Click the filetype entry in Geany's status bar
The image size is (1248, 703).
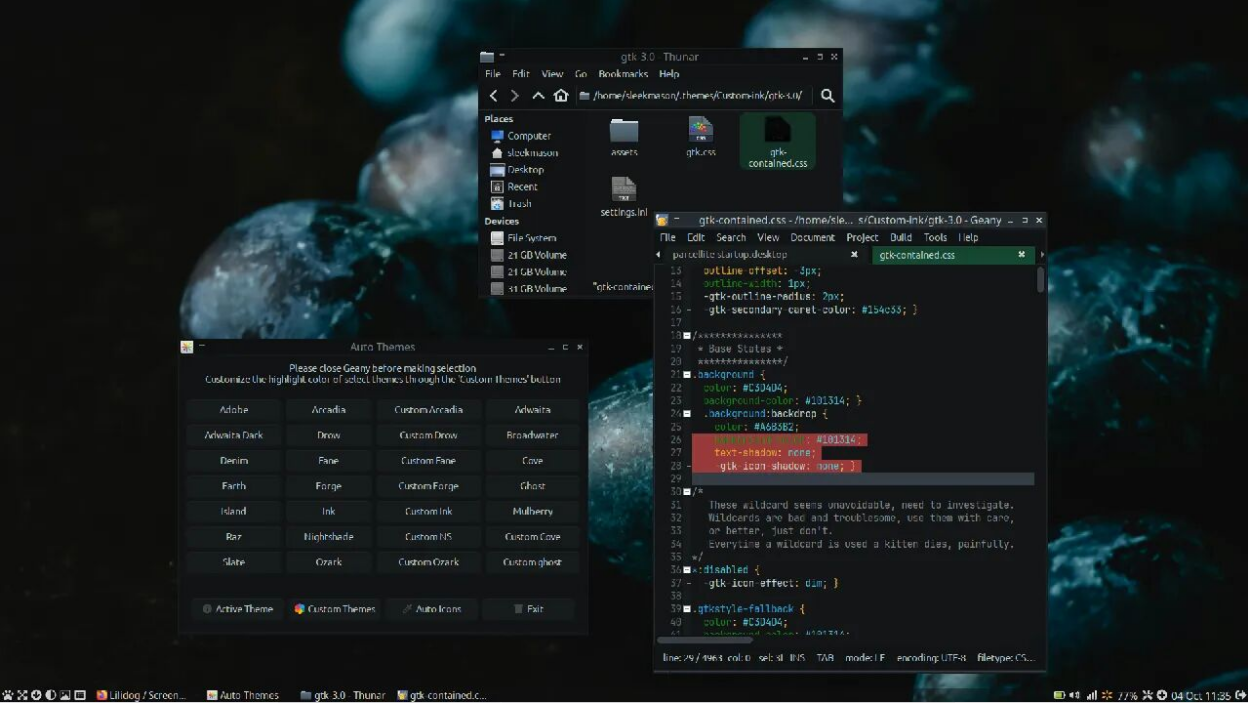point(1004,658)
